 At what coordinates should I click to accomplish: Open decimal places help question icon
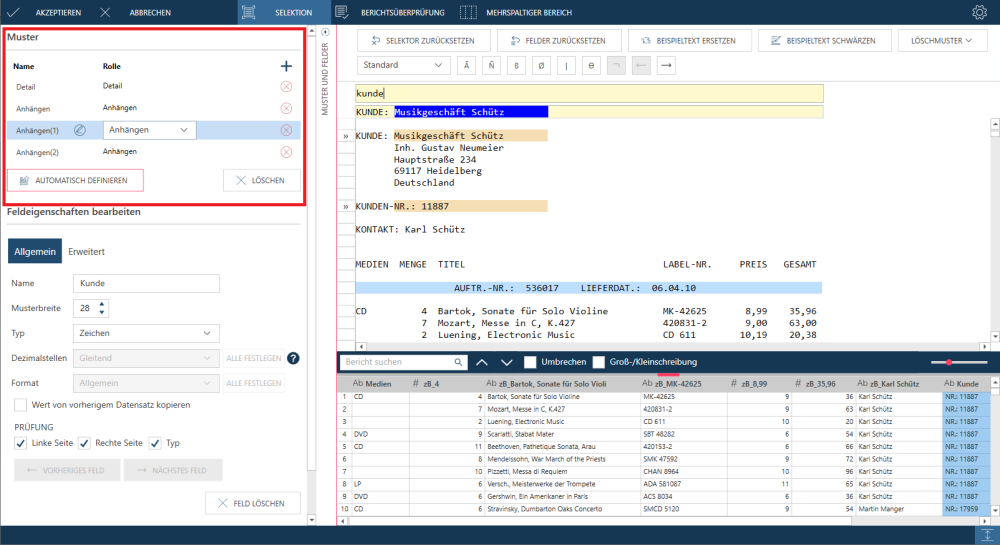pos(294,358)
